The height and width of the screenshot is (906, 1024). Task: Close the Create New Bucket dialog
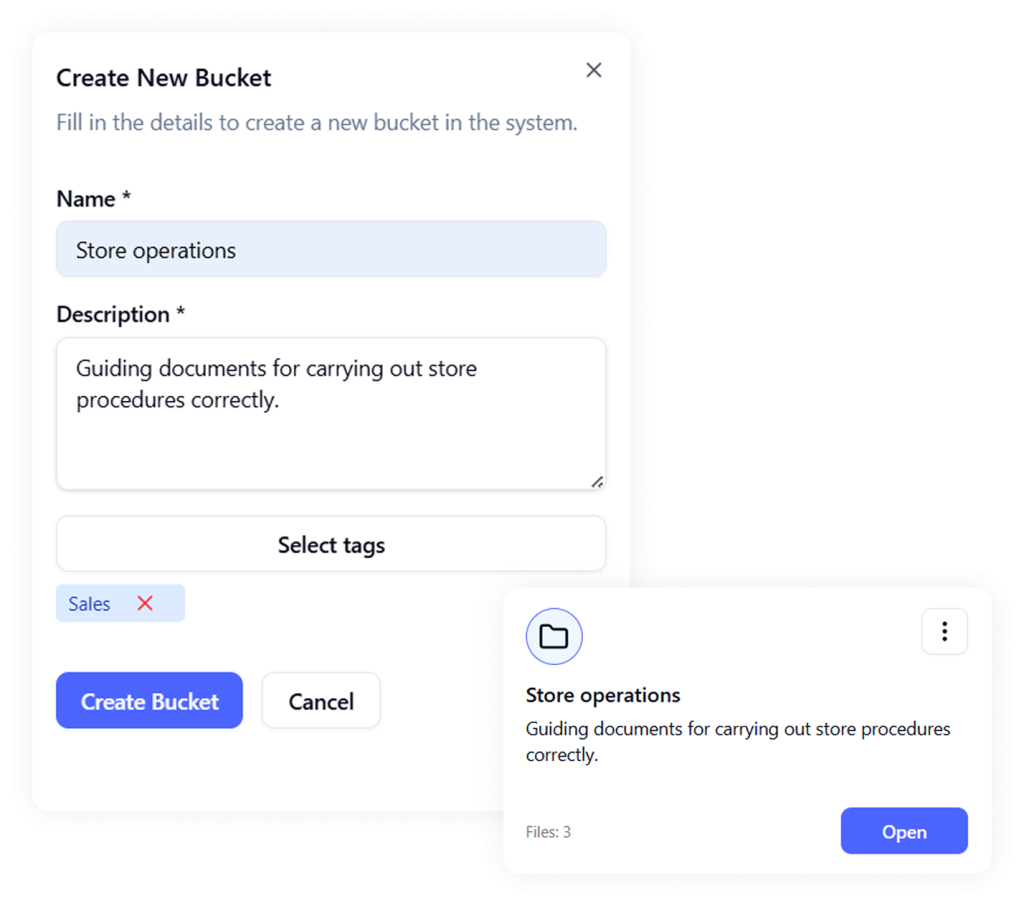[x=594, y=70]
